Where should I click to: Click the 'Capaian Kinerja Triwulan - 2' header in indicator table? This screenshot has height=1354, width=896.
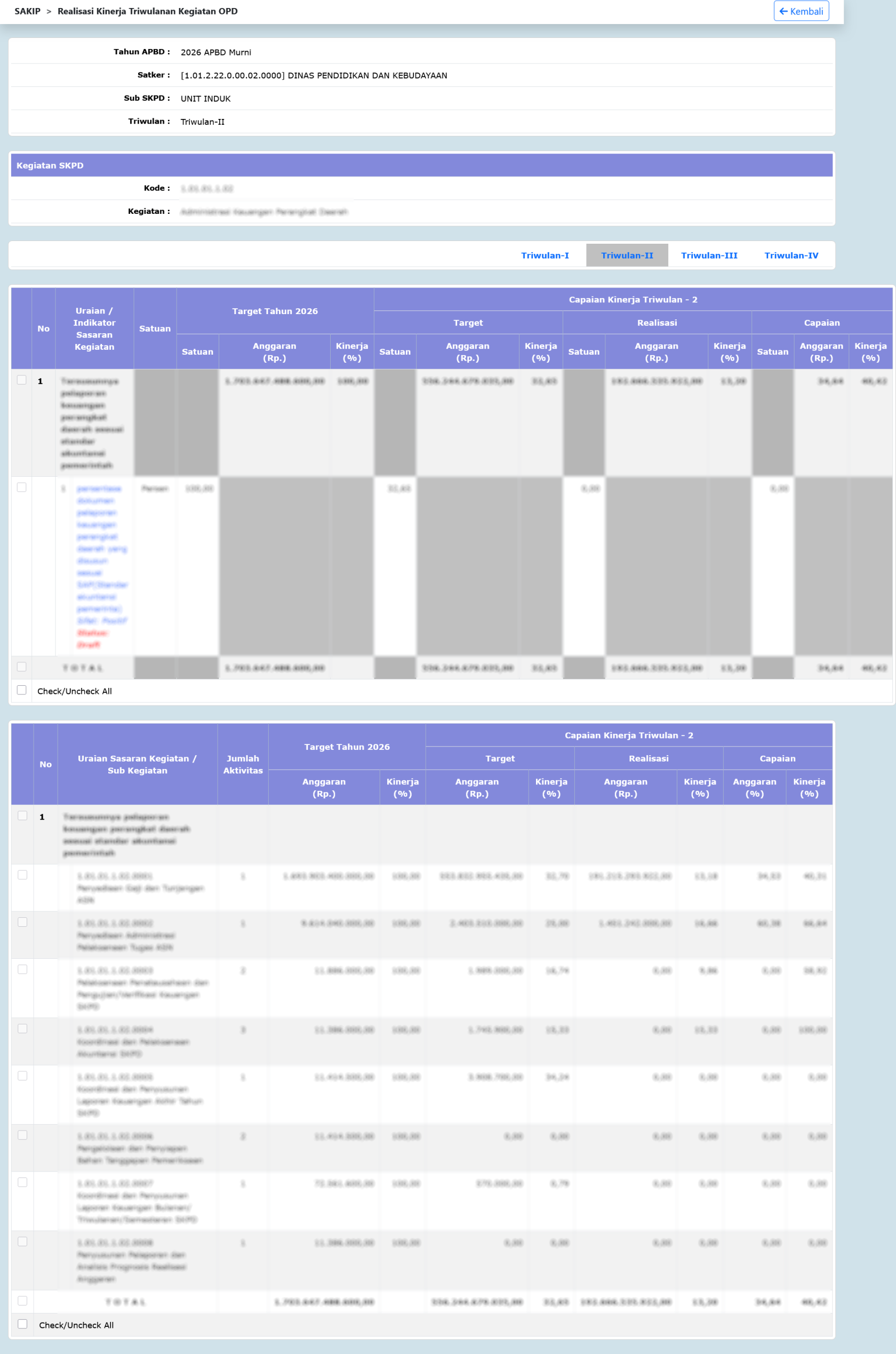pos(633,299)
